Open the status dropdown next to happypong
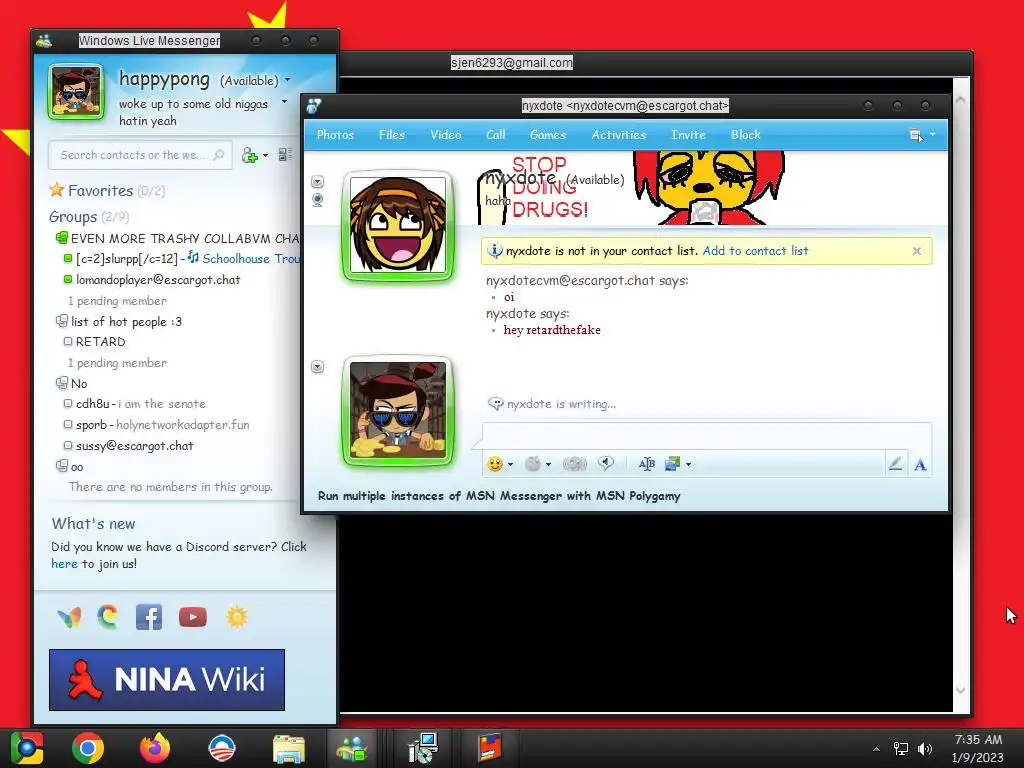The image size is (1024, 768). (x=287, y=80)
